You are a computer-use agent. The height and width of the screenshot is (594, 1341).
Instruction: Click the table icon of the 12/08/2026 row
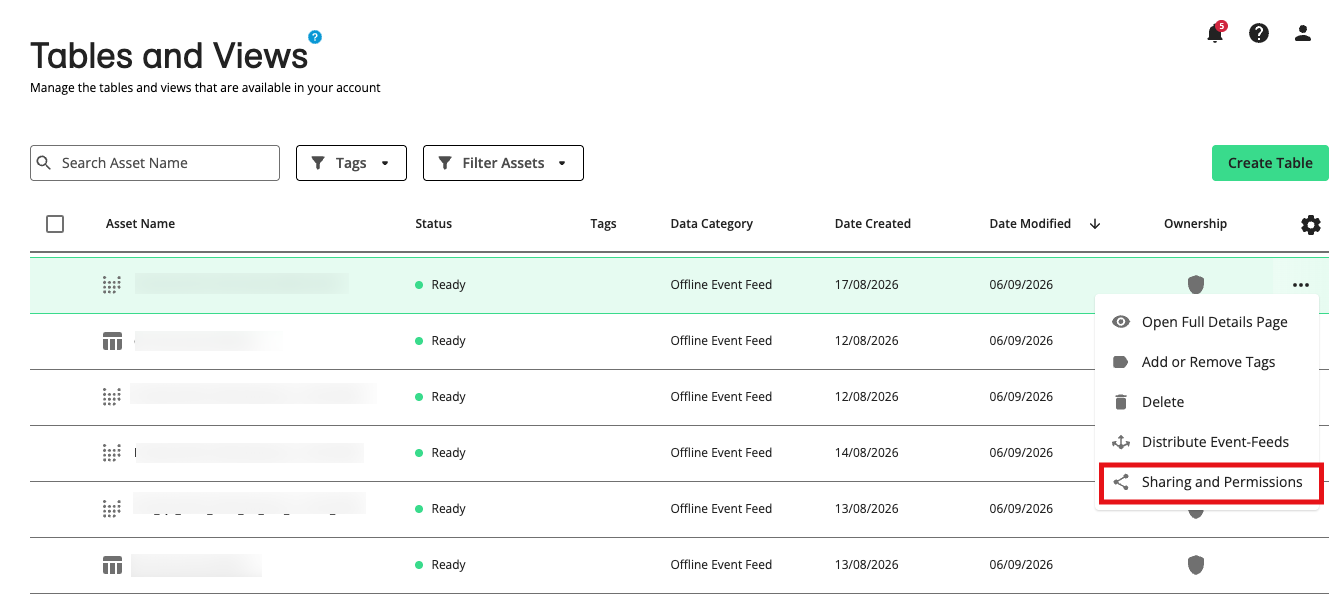(112, 341)
